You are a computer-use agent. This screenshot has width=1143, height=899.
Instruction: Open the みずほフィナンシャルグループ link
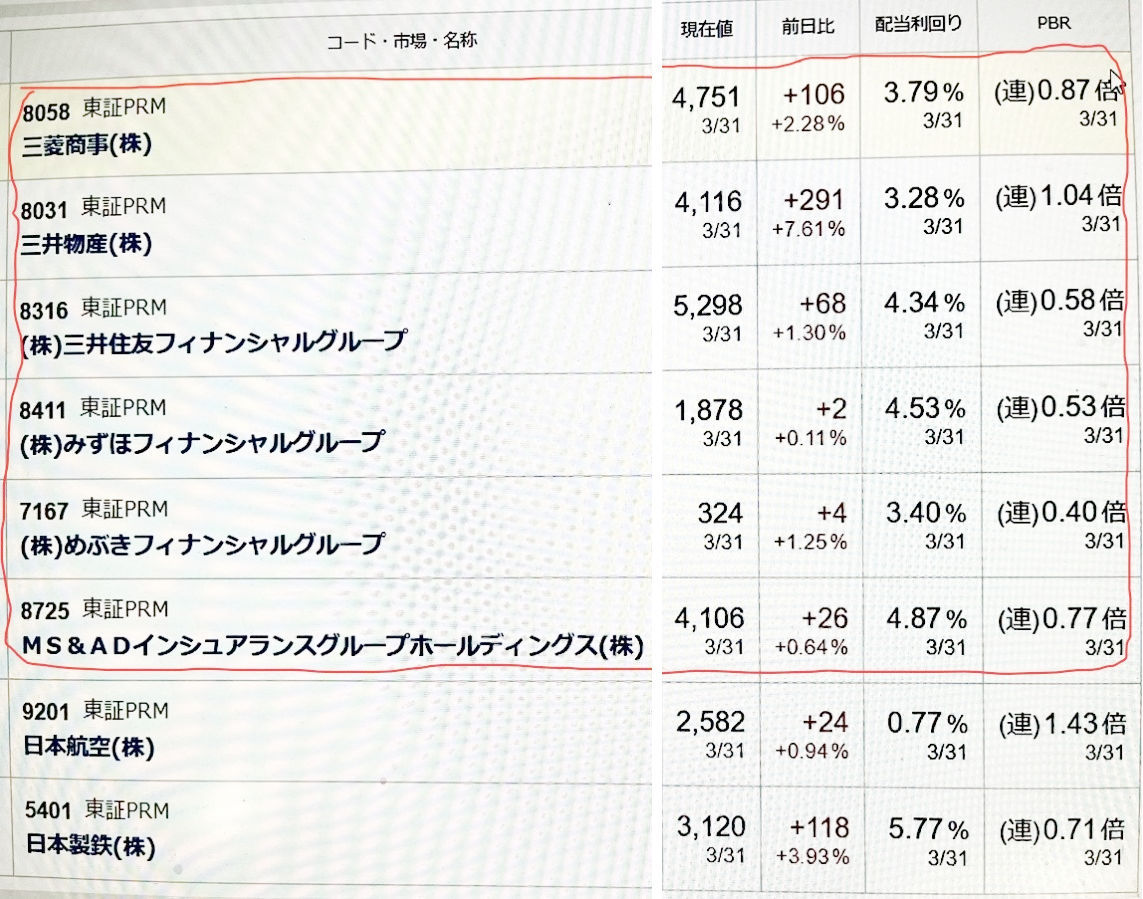click(202, 442)
